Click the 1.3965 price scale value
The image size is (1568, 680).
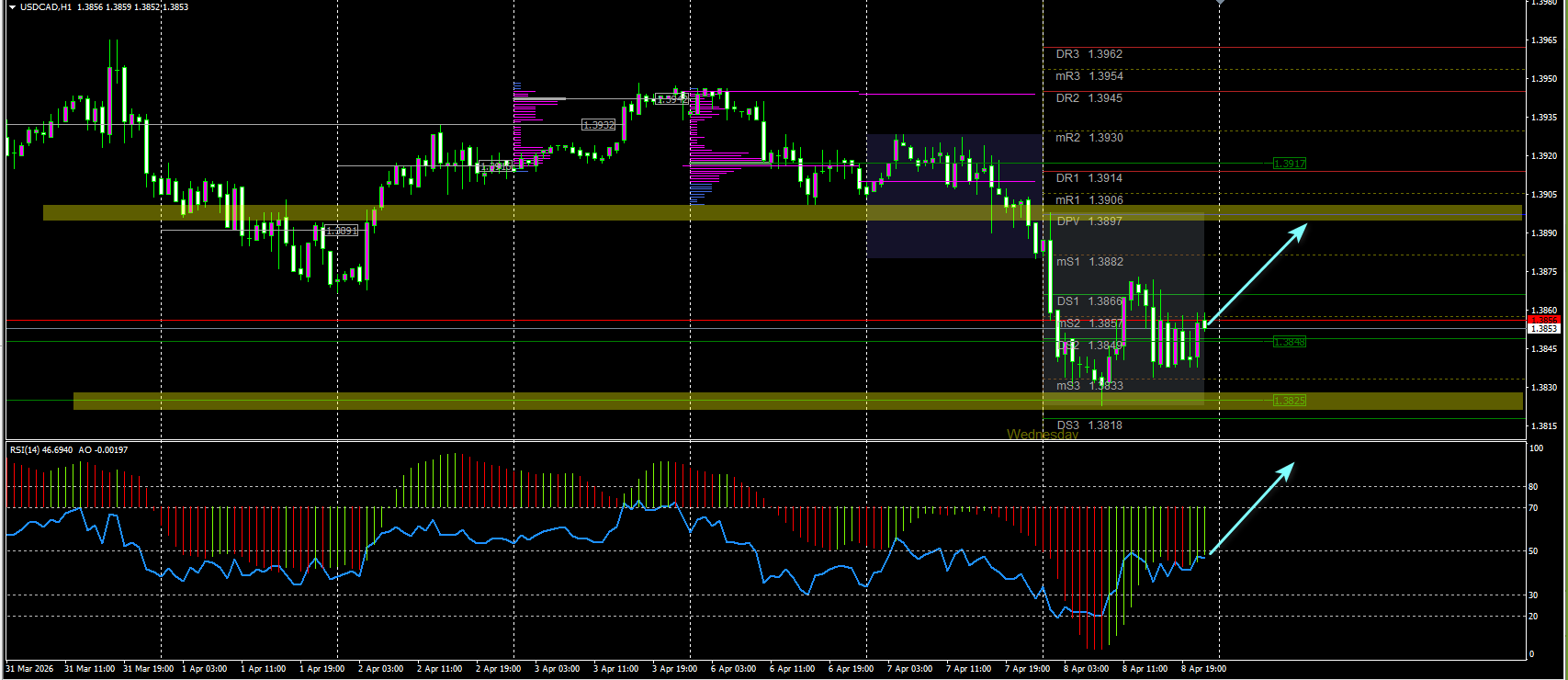coord(1544,40)
